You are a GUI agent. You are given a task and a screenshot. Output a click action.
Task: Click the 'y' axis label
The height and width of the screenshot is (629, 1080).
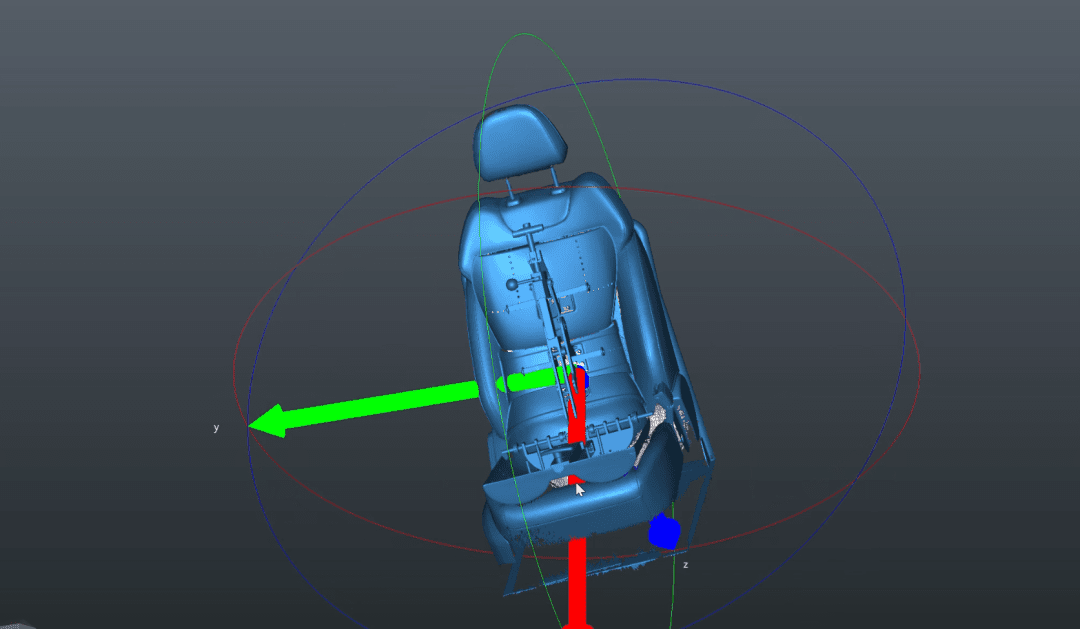[216, 428]
